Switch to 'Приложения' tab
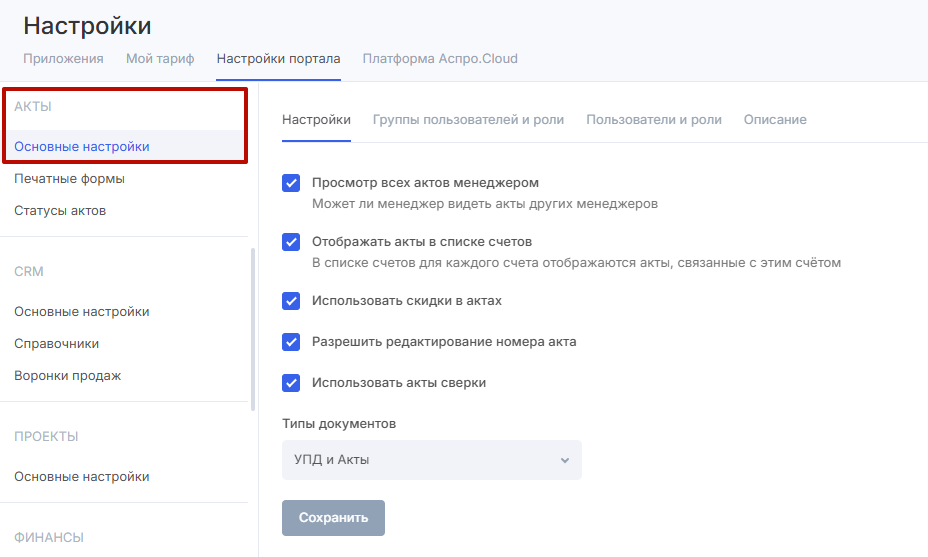 63,58
